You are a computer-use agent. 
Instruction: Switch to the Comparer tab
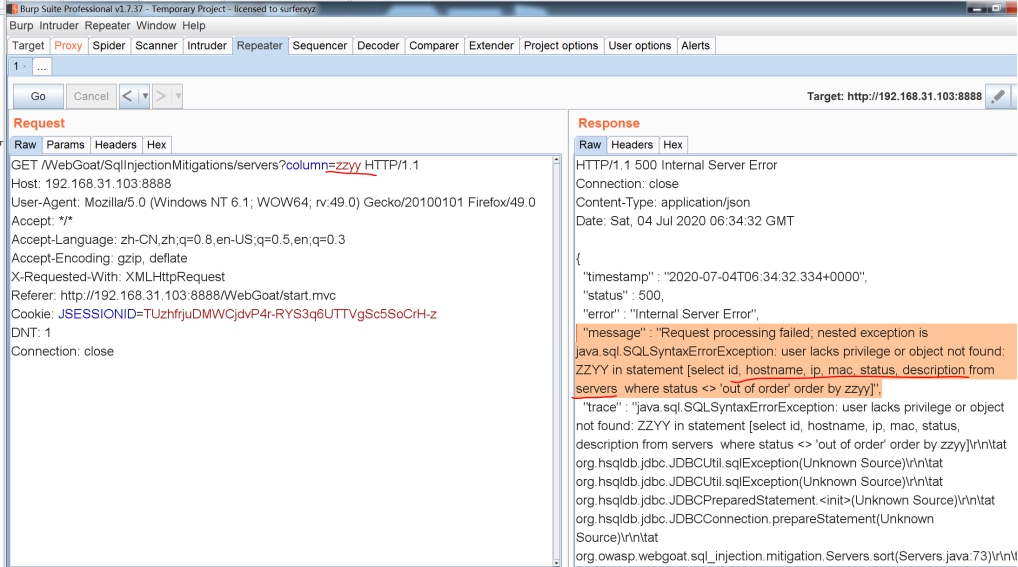[x=434, y=45]
